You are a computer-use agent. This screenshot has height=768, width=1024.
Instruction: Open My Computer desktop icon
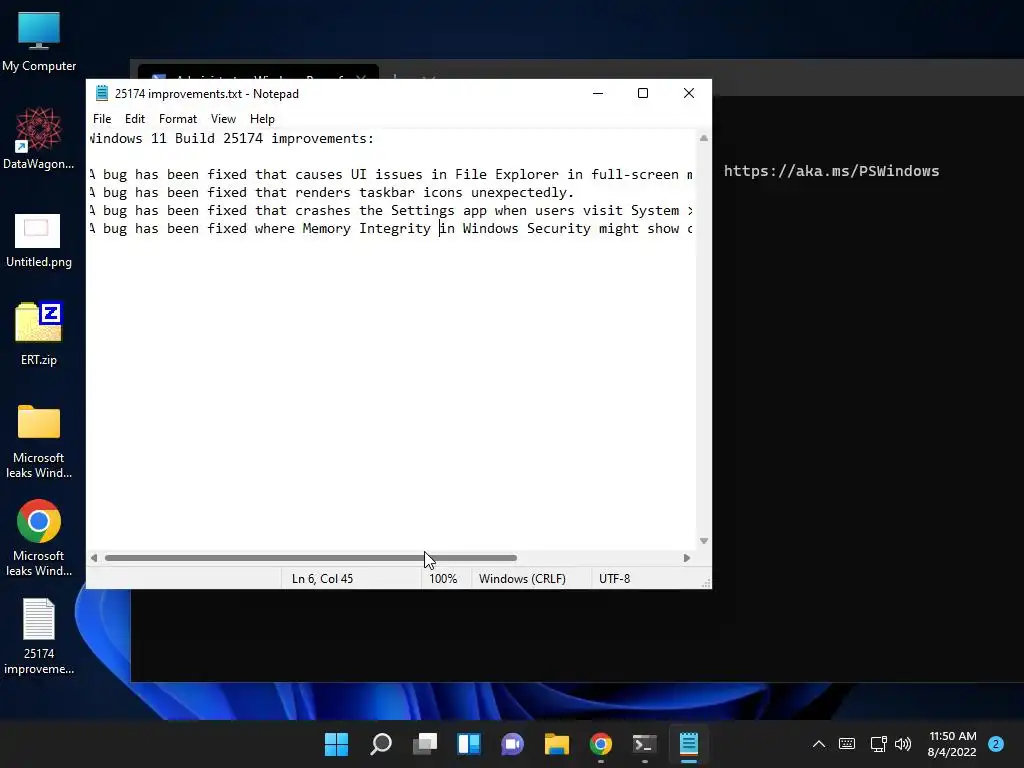pos(39,40)
